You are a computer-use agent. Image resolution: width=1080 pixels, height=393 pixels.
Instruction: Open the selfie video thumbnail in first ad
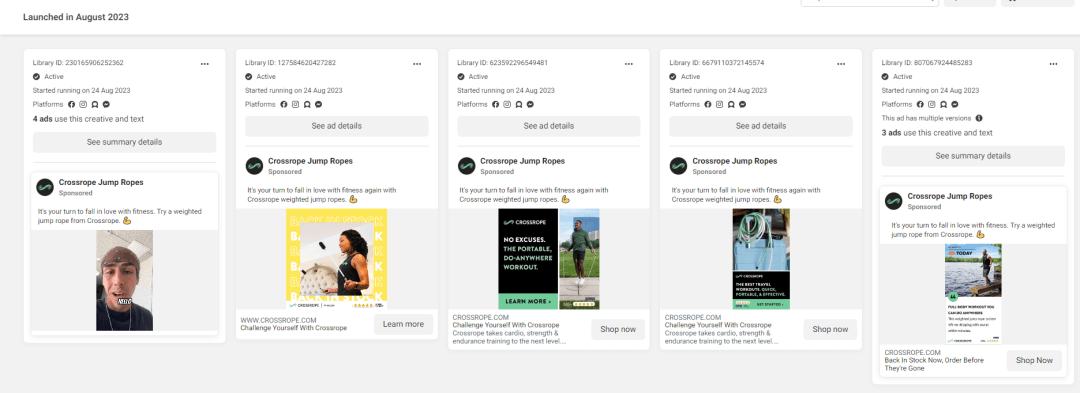(x=125, y=281)
